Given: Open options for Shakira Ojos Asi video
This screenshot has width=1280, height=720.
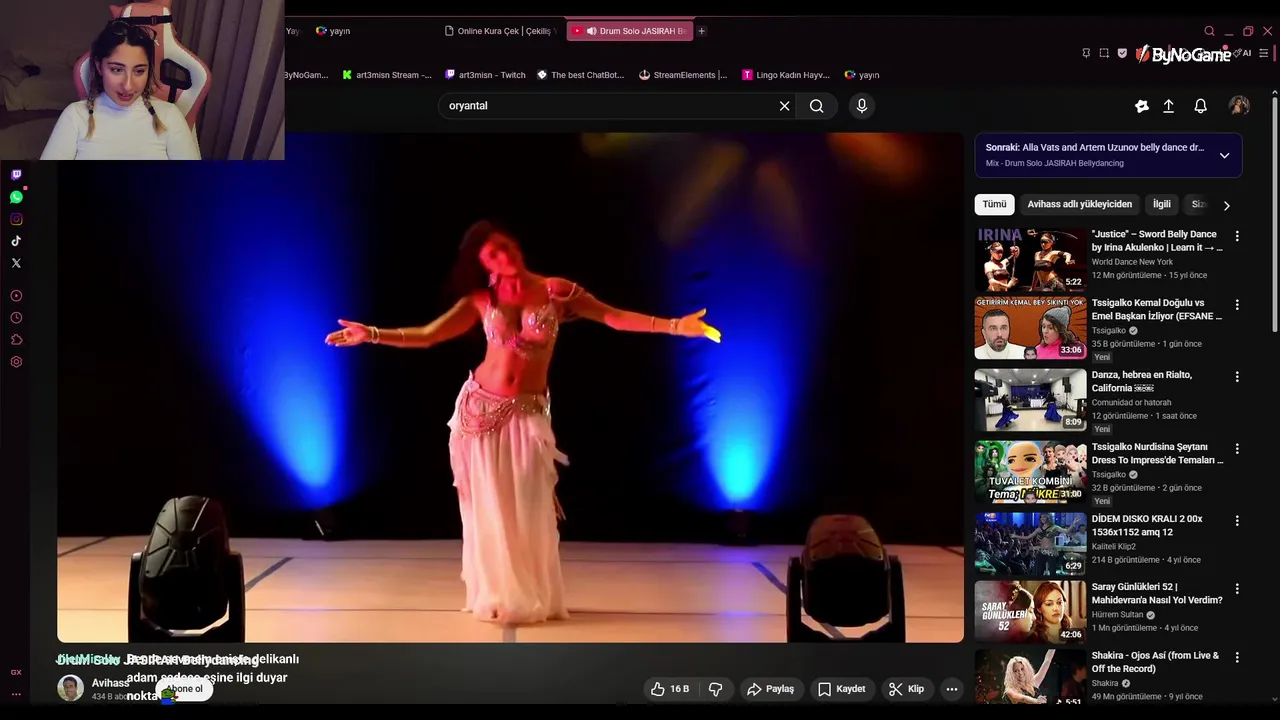Looking at the screenshot, I should (1237, 658).
